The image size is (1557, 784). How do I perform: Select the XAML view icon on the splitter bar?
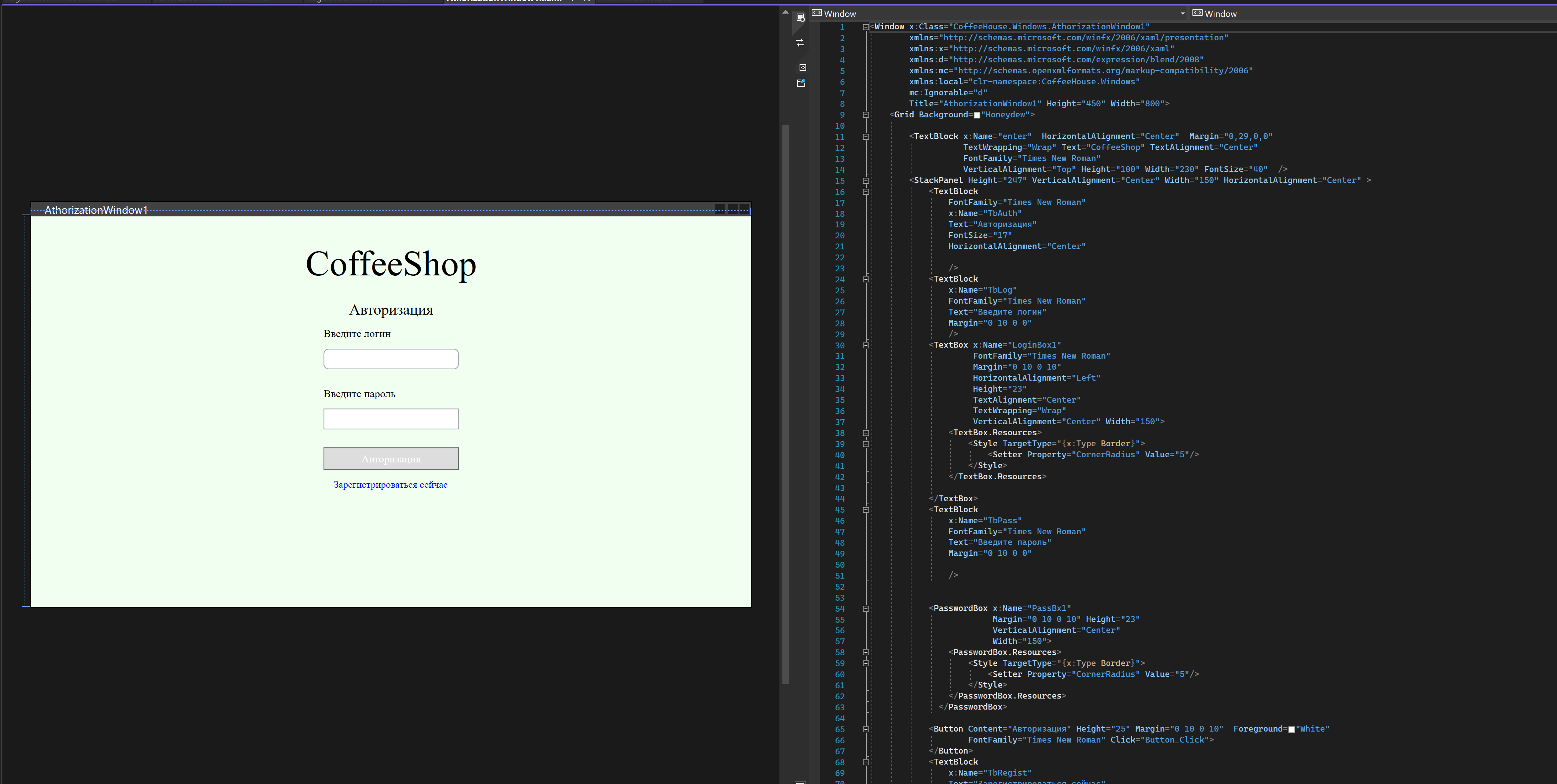[x=803, y=67]
